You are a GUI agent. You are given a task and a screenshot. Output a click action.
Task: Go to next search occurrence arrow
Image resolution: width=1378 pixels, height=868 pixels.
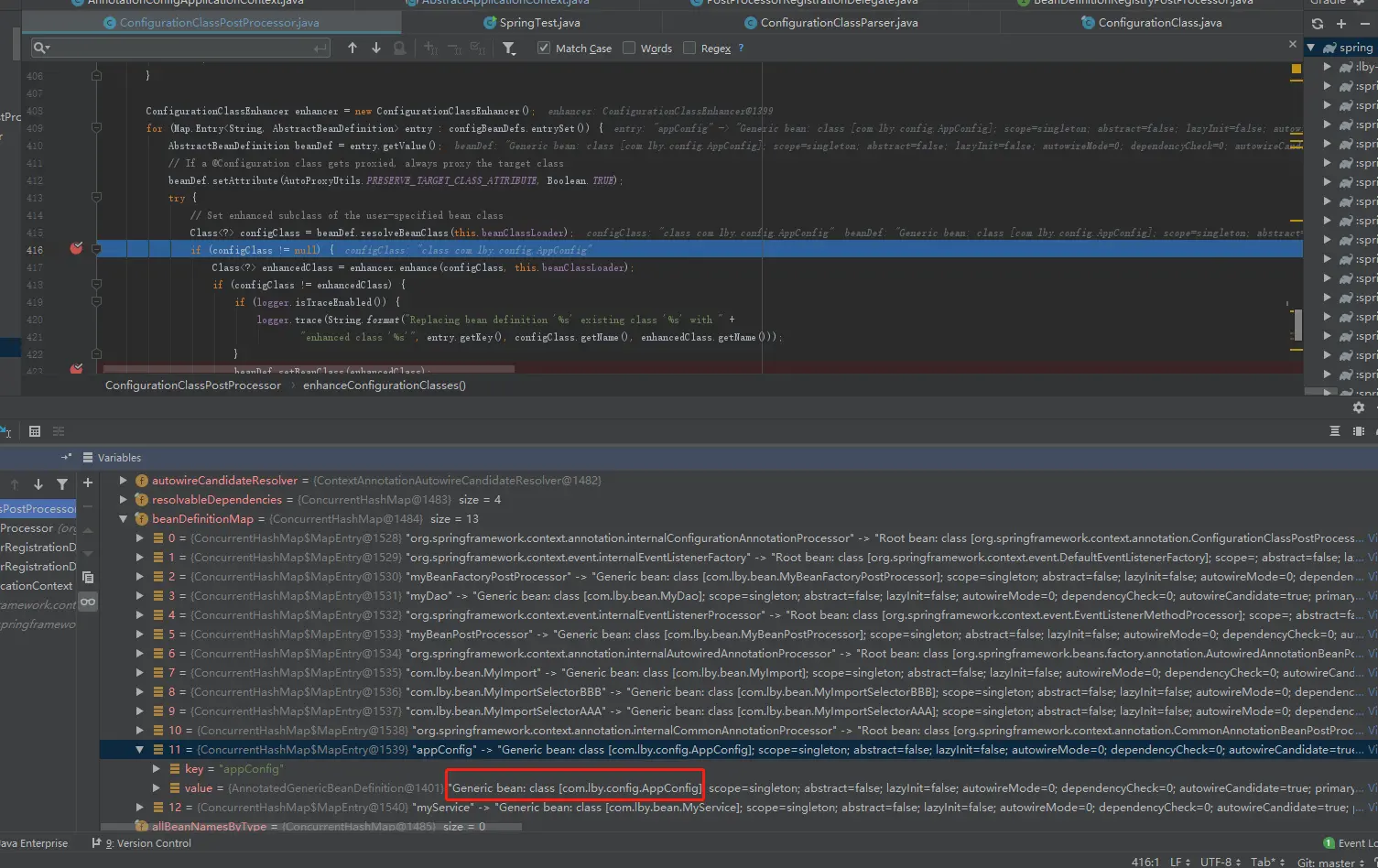pyautogui.click(x=376, y=48)
